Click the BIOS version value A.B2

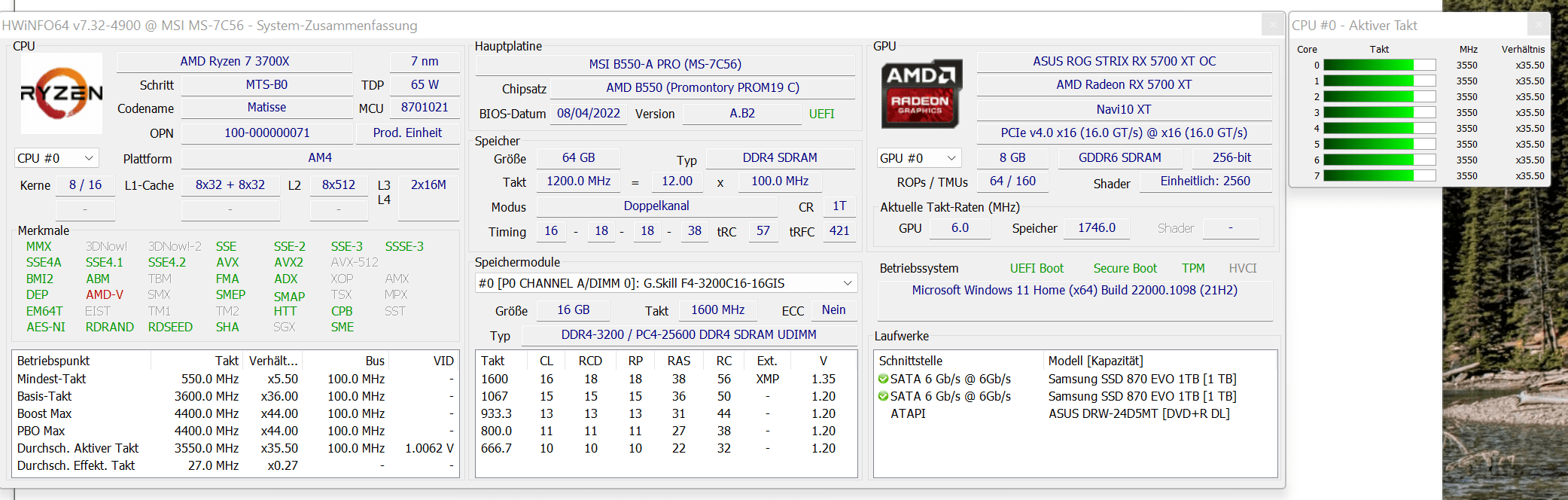pyautogui.click(x=742, y=114)
